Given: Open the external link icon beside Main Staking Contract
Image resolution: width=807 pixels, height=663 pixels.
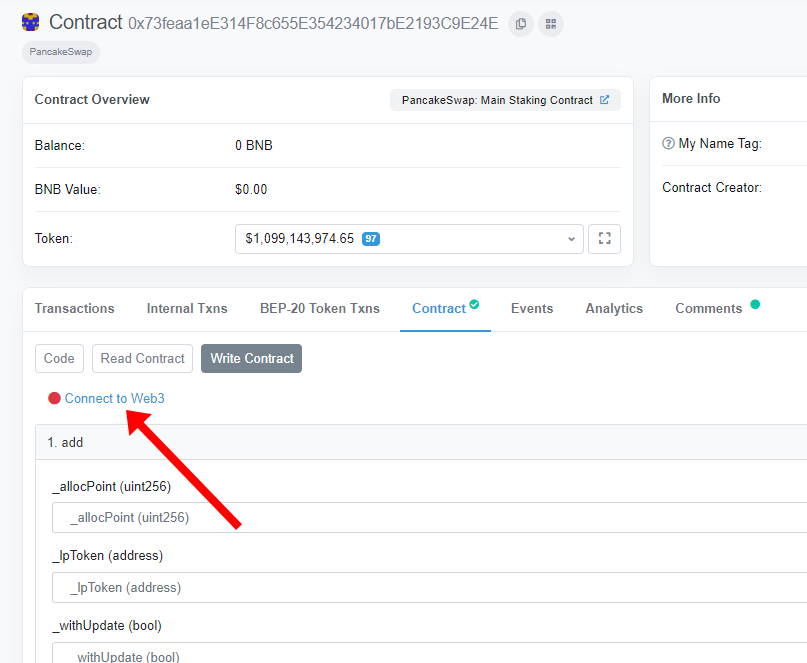Looking at the screenshot, I should pyautogui.click(x=604, y=100).
